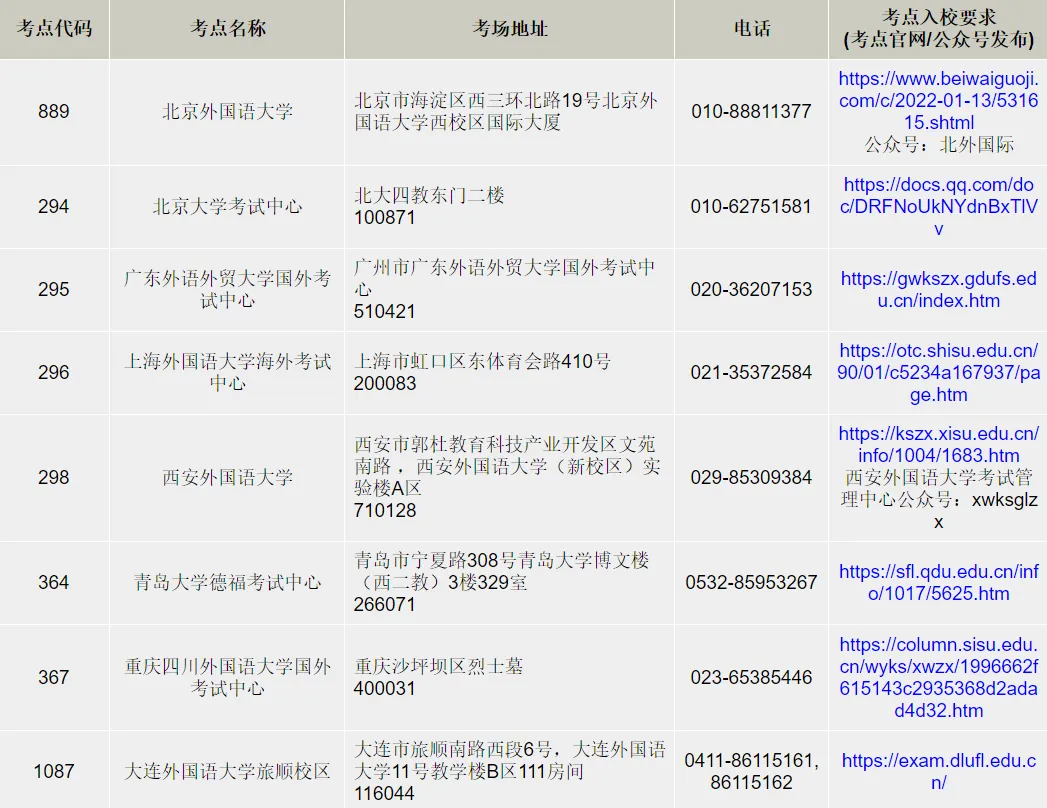Open the sfl.qdu.edu.cn link

coord(938,582)
